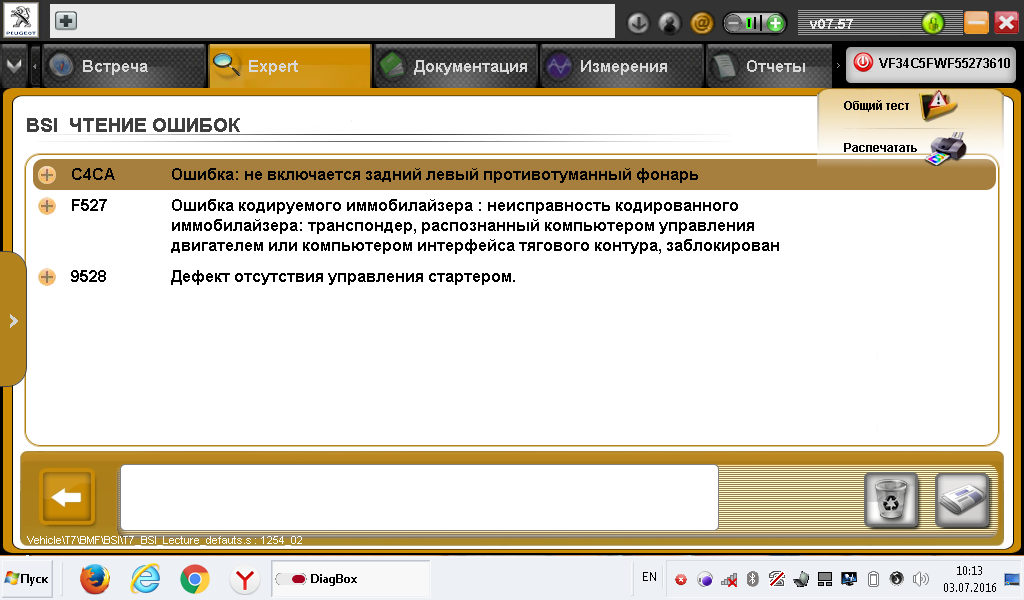Image resolution: width=1024 pixels, height=600 pixels.
Task: Expand the top-left dropdown chevron
Action: [14, 66]
